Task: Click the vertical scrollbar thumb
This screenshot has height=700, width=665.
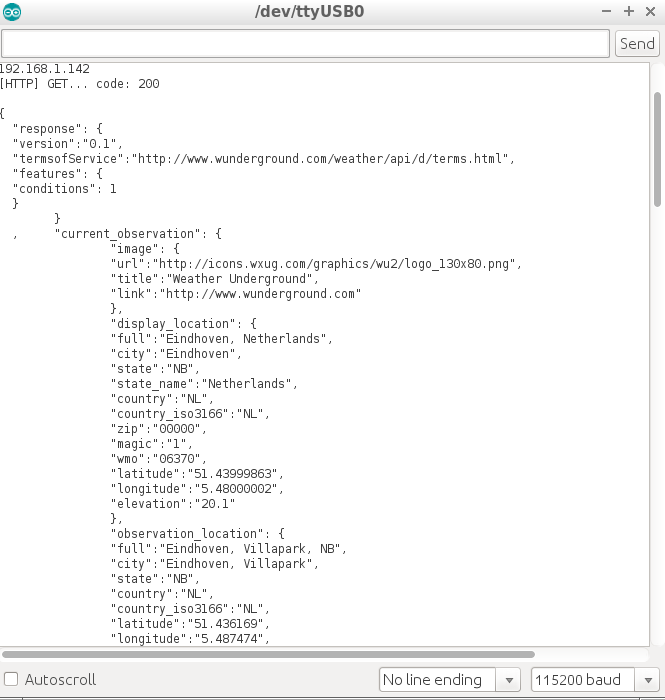Action: tap(657, 149)
